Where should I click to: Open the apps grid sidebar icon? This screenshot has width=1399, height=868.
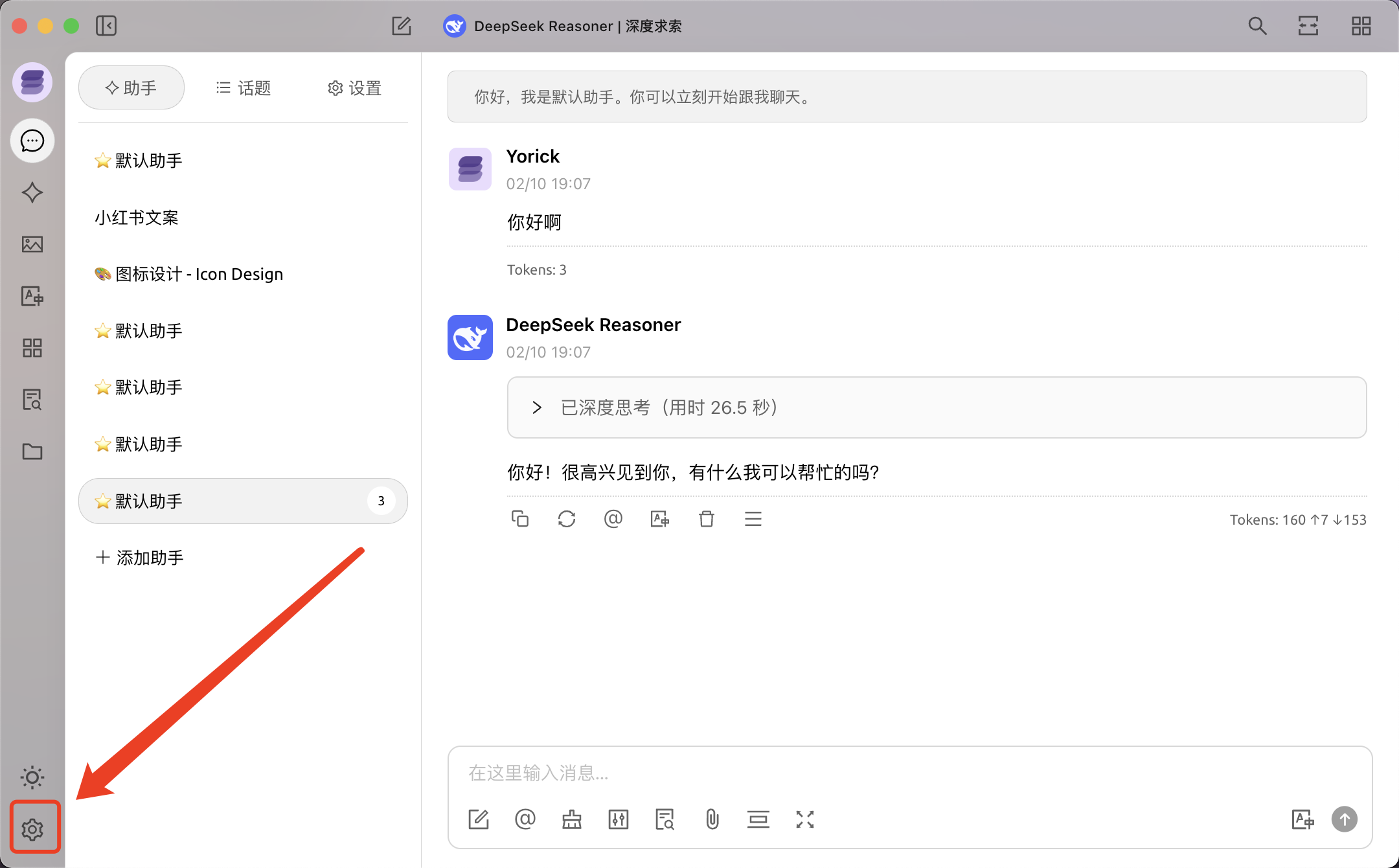[x=32, y=348]
